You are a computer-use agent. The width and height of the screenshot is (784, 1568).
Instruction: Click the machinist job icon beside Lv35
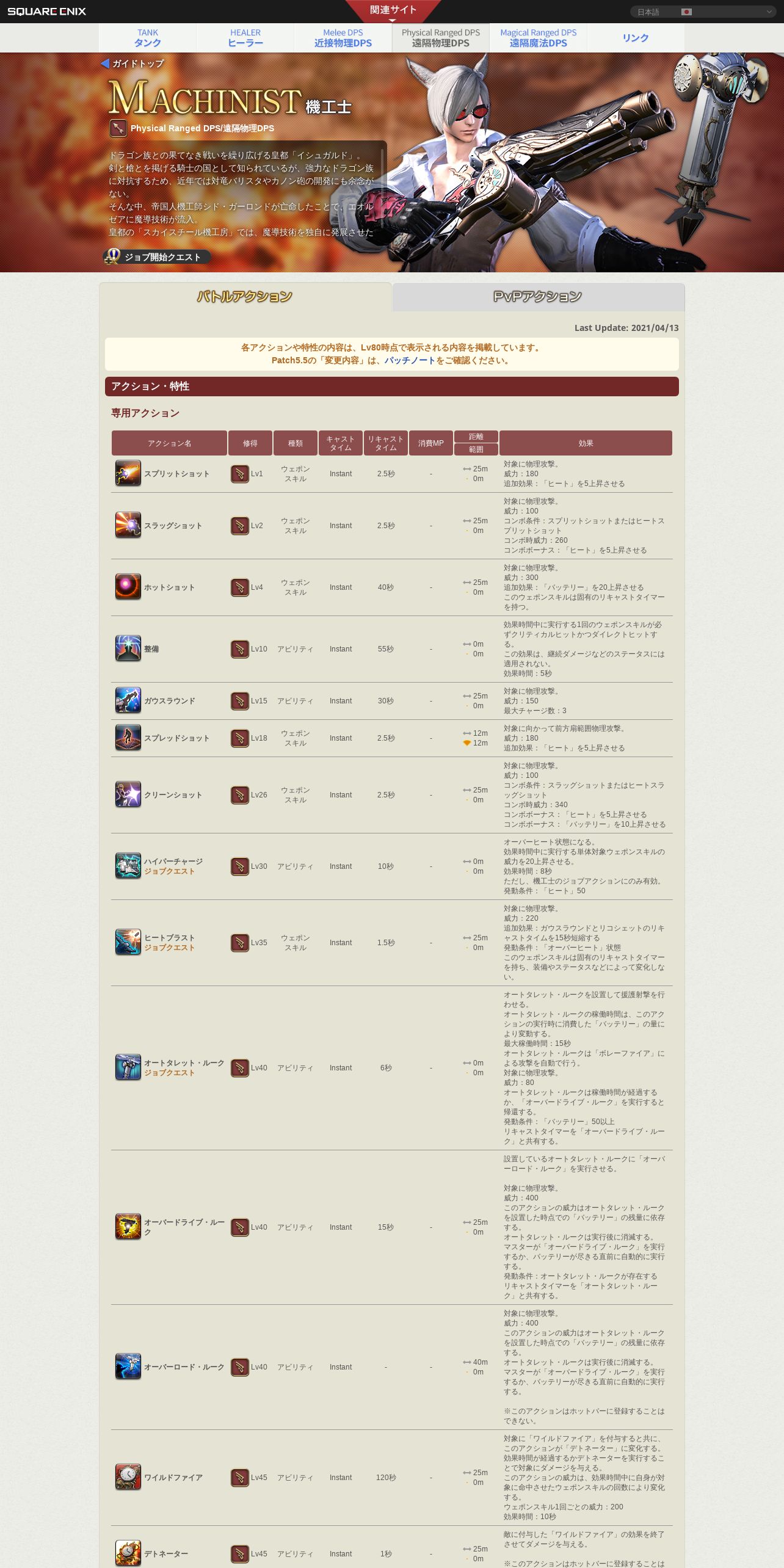pos(240,943)
